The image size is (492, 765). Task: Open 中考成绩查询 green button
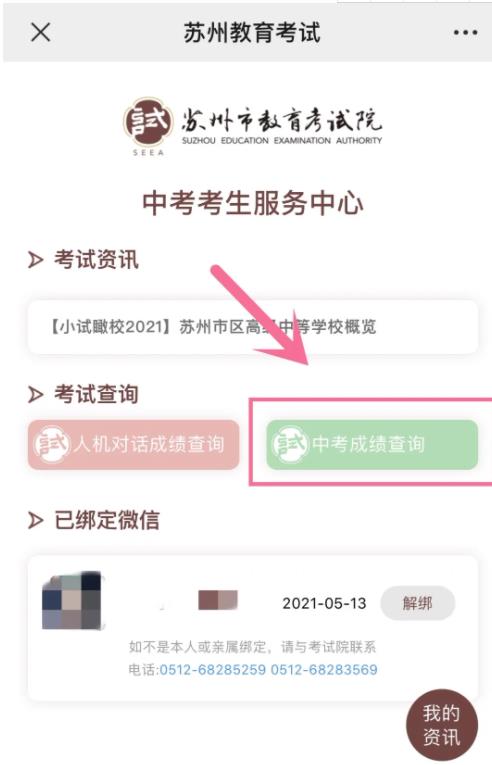372,444
